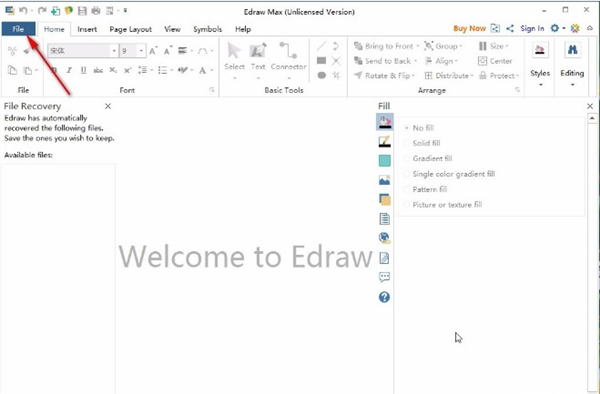600x394 pixels.
Task: Click the Copy icon in File group
Action: [12, 70]
